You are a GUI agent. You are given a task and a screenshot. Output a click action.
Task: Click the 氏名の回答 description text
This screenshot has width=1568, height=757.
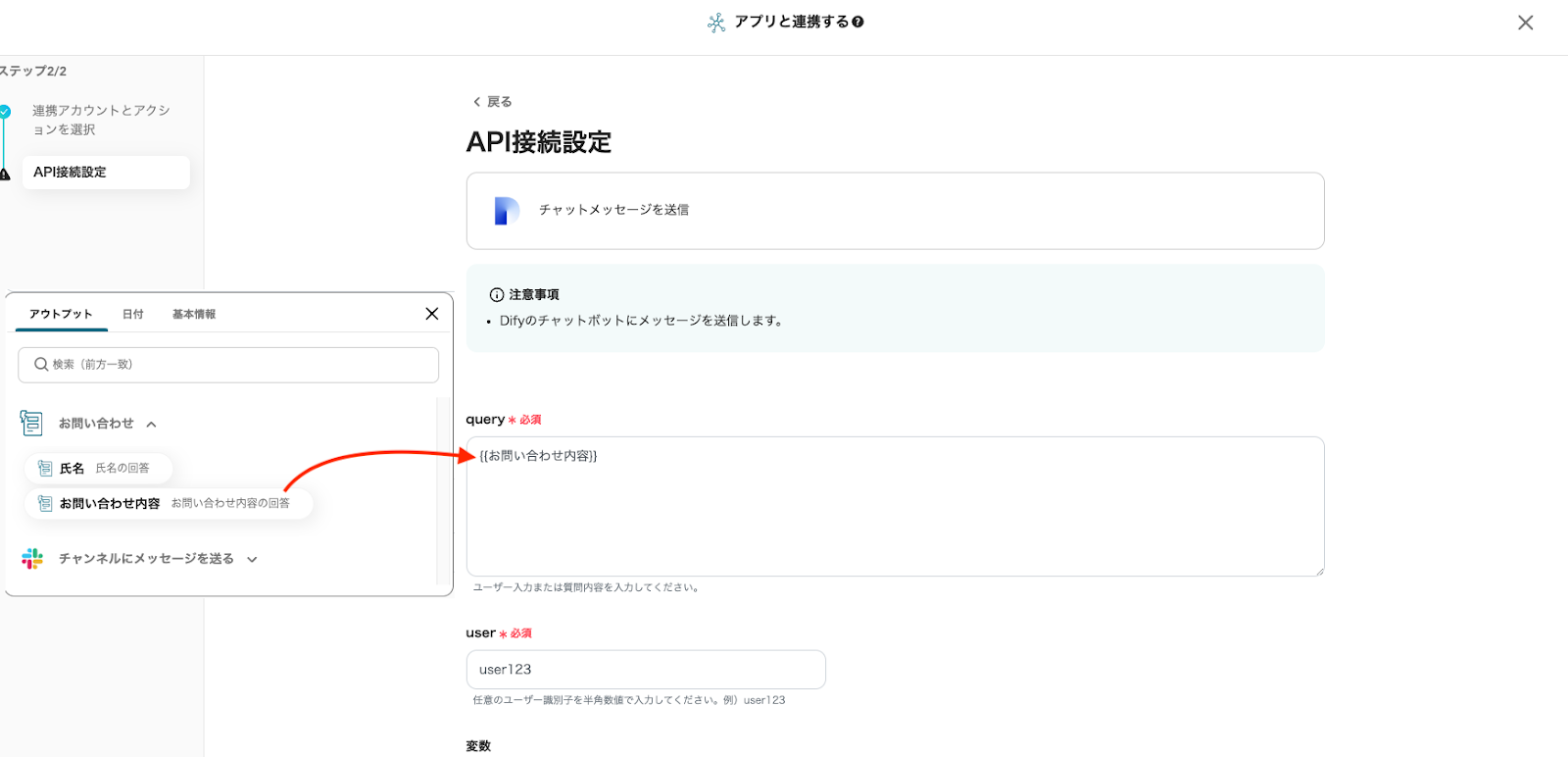pos(122,469)
